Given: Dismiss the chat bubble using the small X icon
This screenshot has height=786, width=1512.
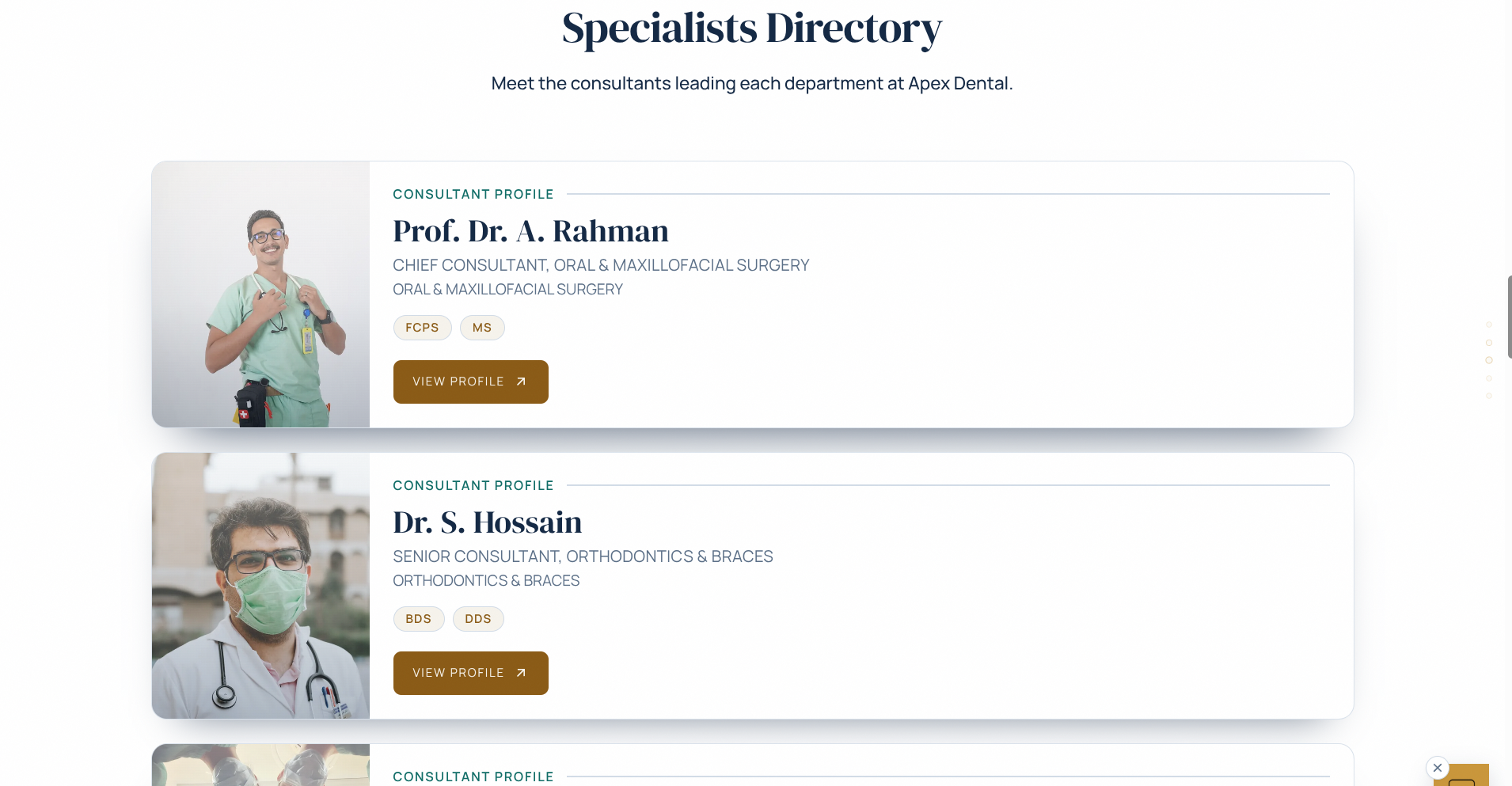Looking at the screenshot, I should coord(1437,767).
